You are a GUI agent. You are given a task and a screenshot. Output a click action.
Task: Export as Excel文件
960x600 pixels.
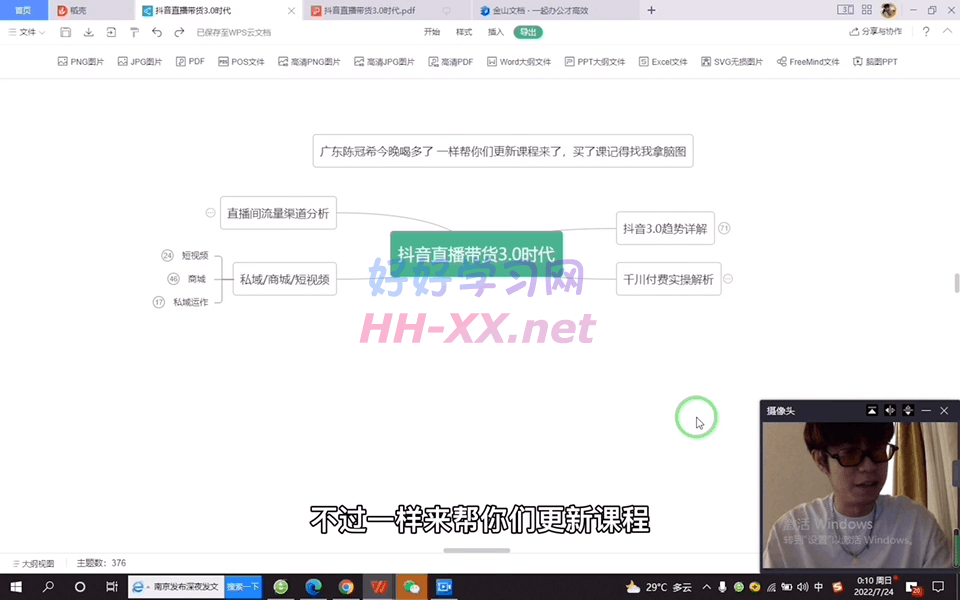663,62
